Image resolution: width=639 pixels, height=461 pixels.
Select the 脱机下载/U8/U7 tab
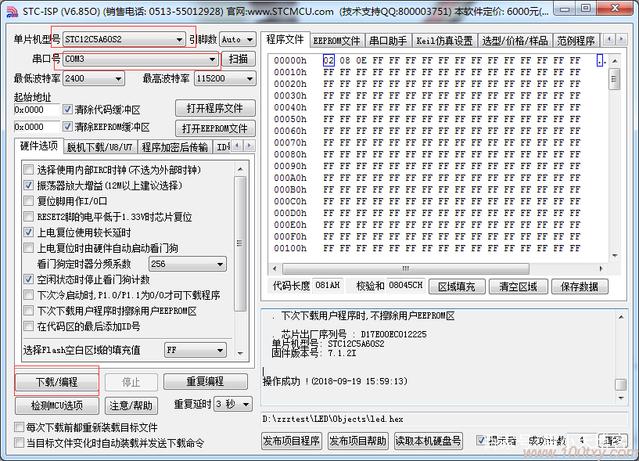[100, 147]
